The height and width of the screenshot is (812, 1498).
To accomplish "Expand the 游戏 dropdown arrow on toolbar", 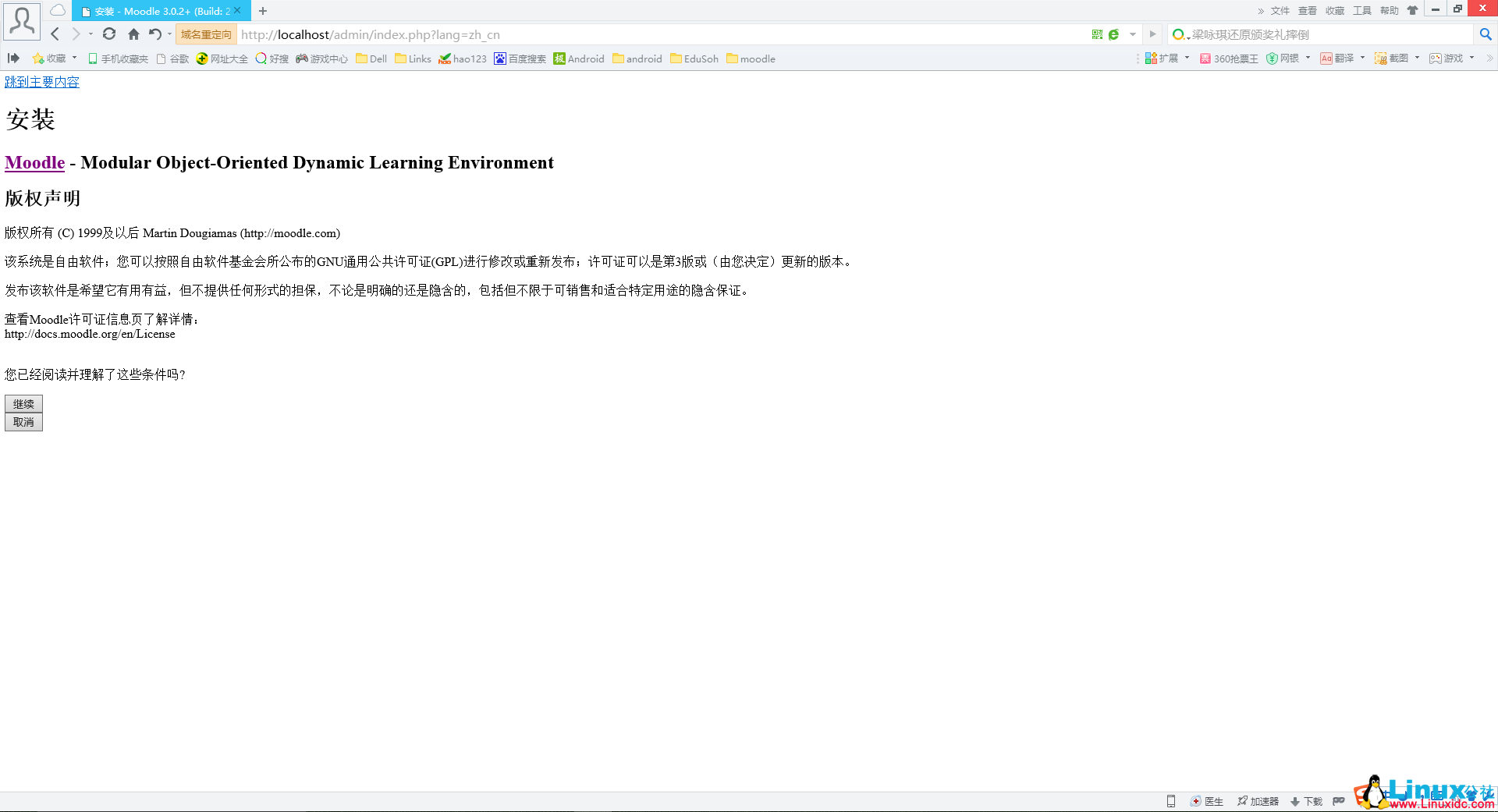I will point(1472,59).
